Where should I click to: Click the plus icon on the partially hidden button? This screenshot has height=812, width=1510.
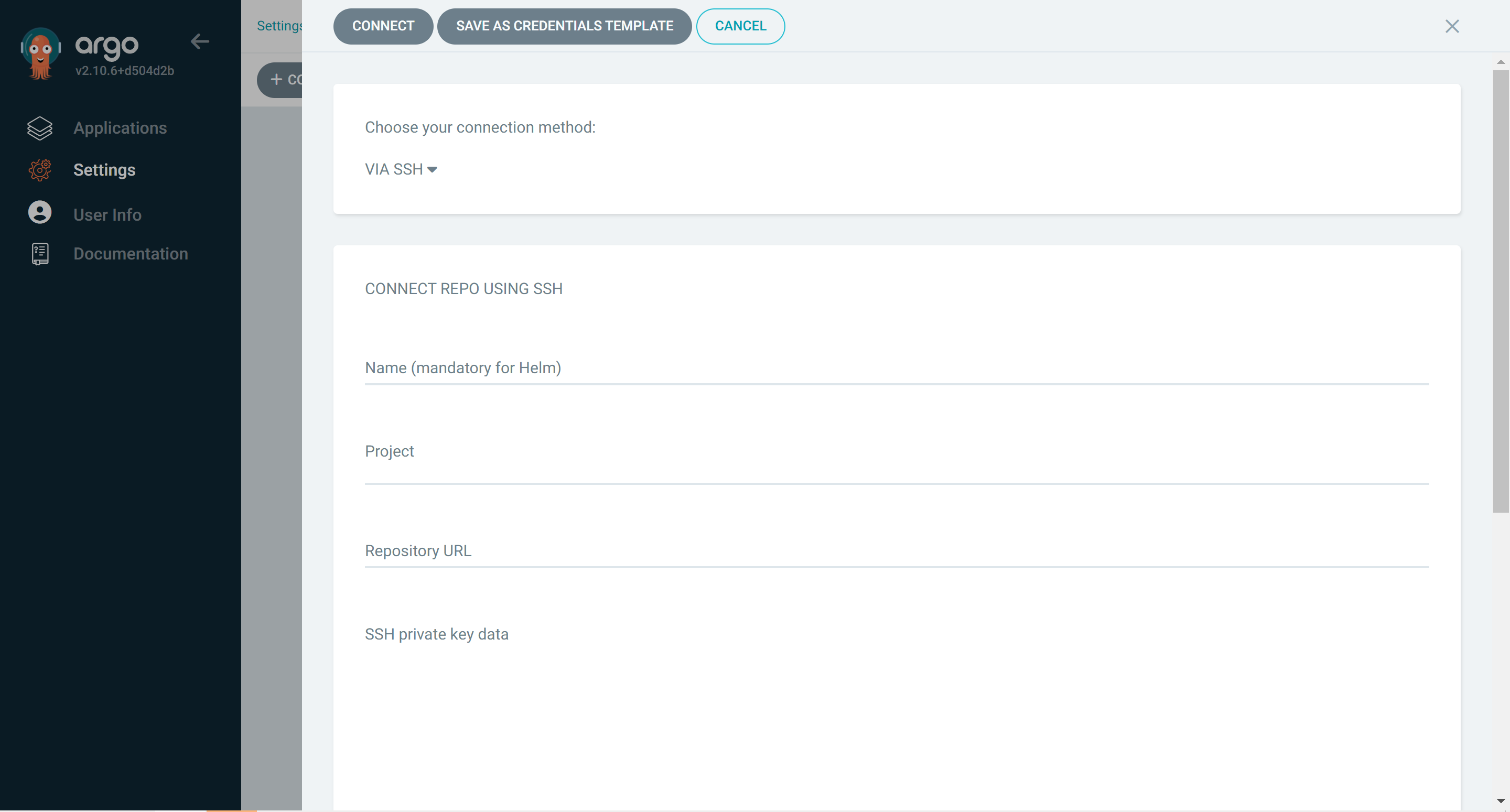tap(276, 80)
